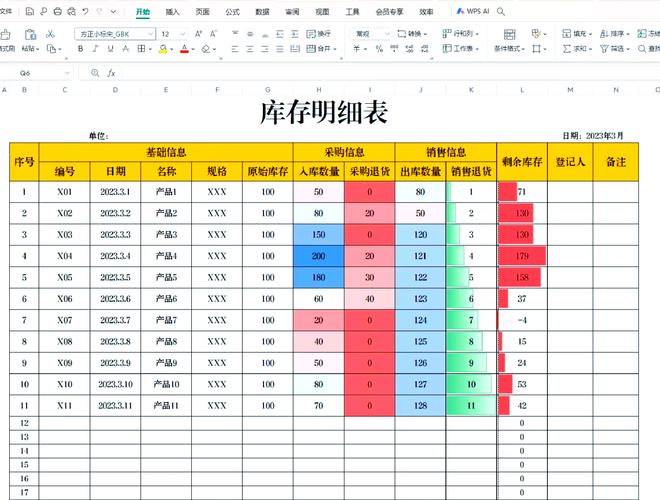Toggle Bold formatting

tap(80, 49)
